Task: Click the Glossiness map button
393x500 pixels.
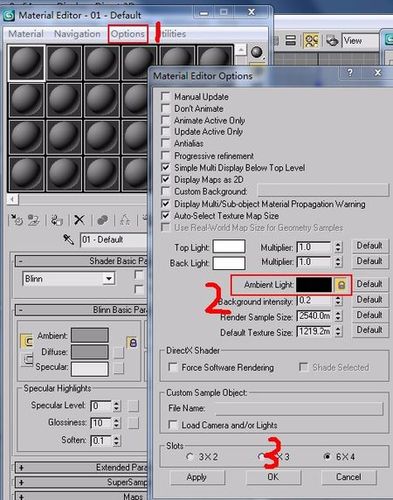Action: point(133,423)
